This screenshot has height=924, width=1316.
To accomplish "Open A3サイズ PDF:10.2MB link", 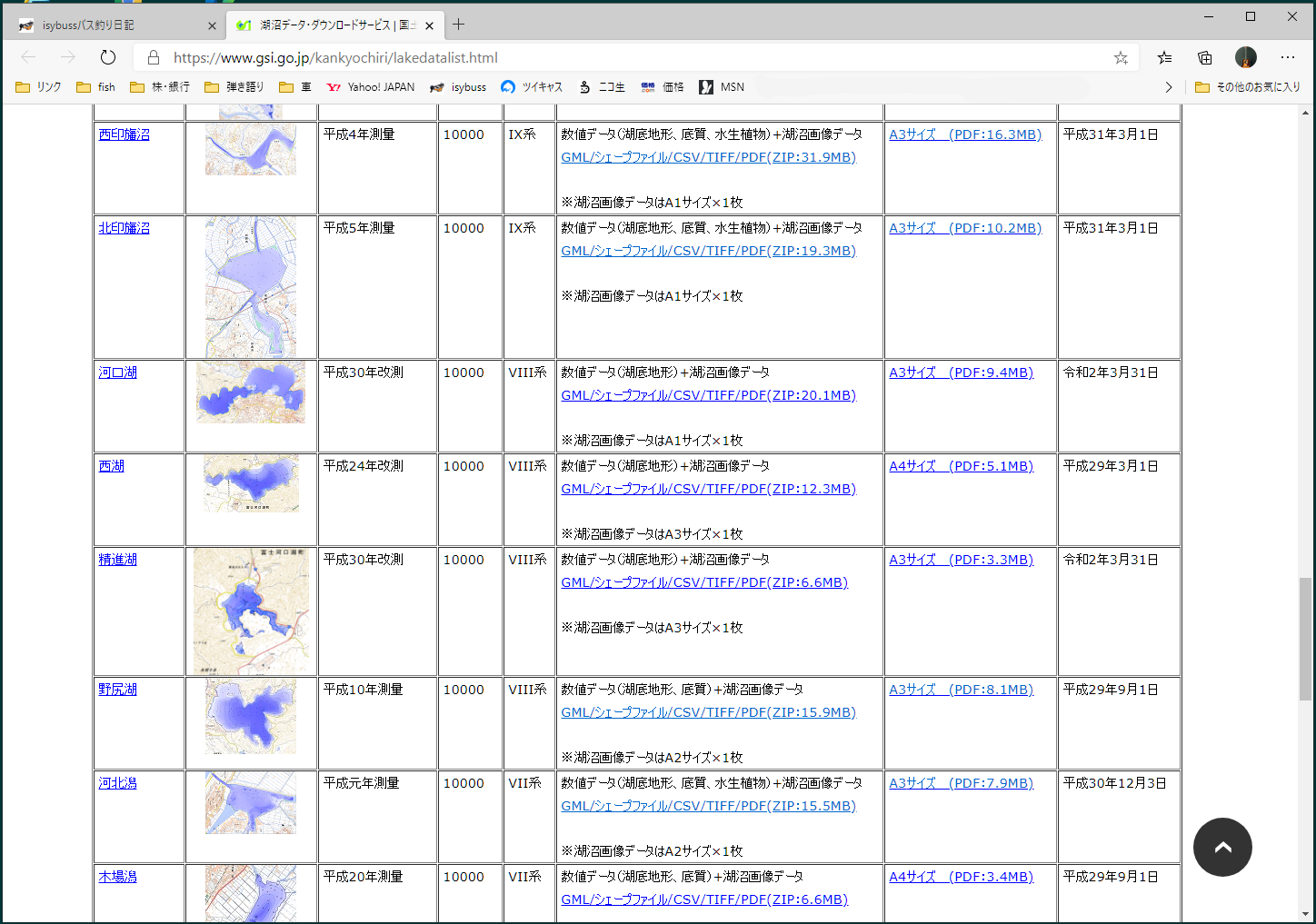I will tap(965, 228).
